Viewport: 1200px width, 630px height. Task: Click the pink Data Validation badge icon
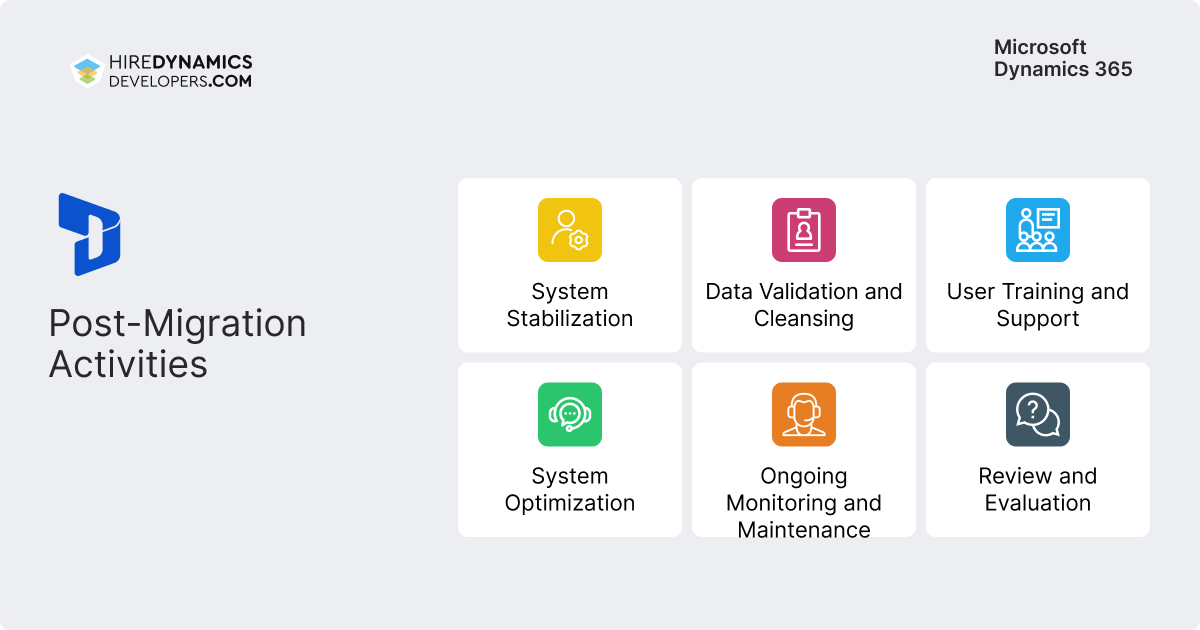804,230
